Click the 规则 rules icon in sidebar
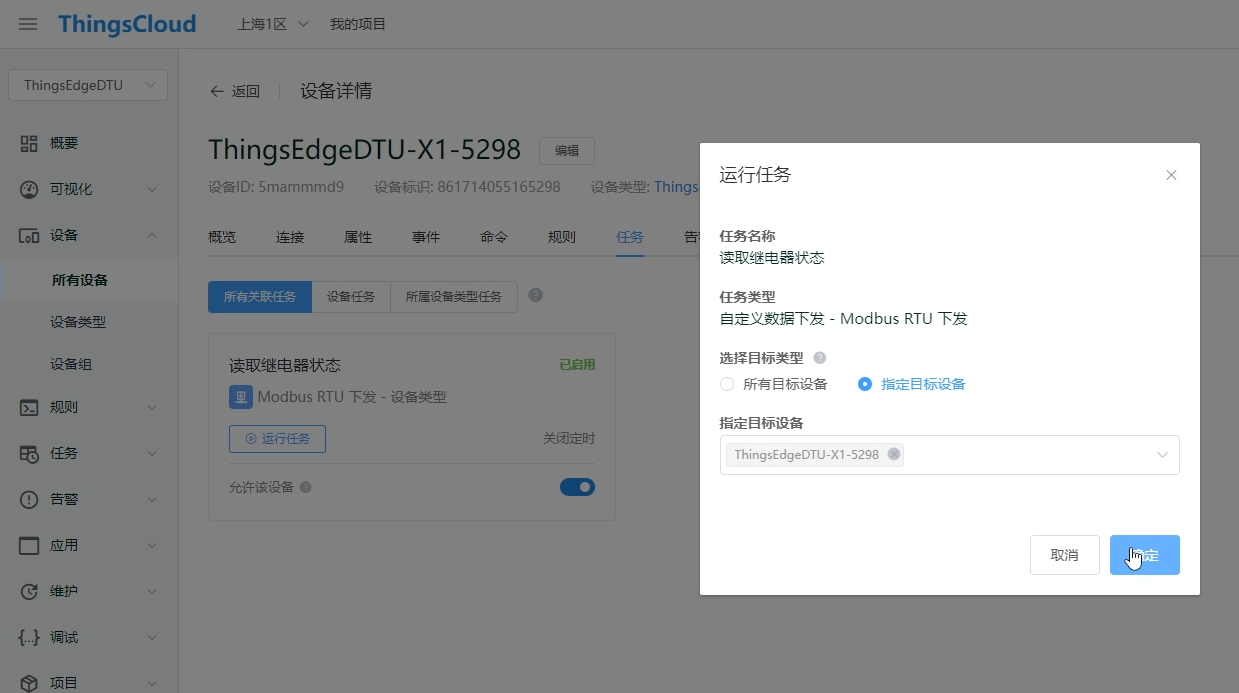Screen dimensions: 1239x693 click(x=29, y=407)
